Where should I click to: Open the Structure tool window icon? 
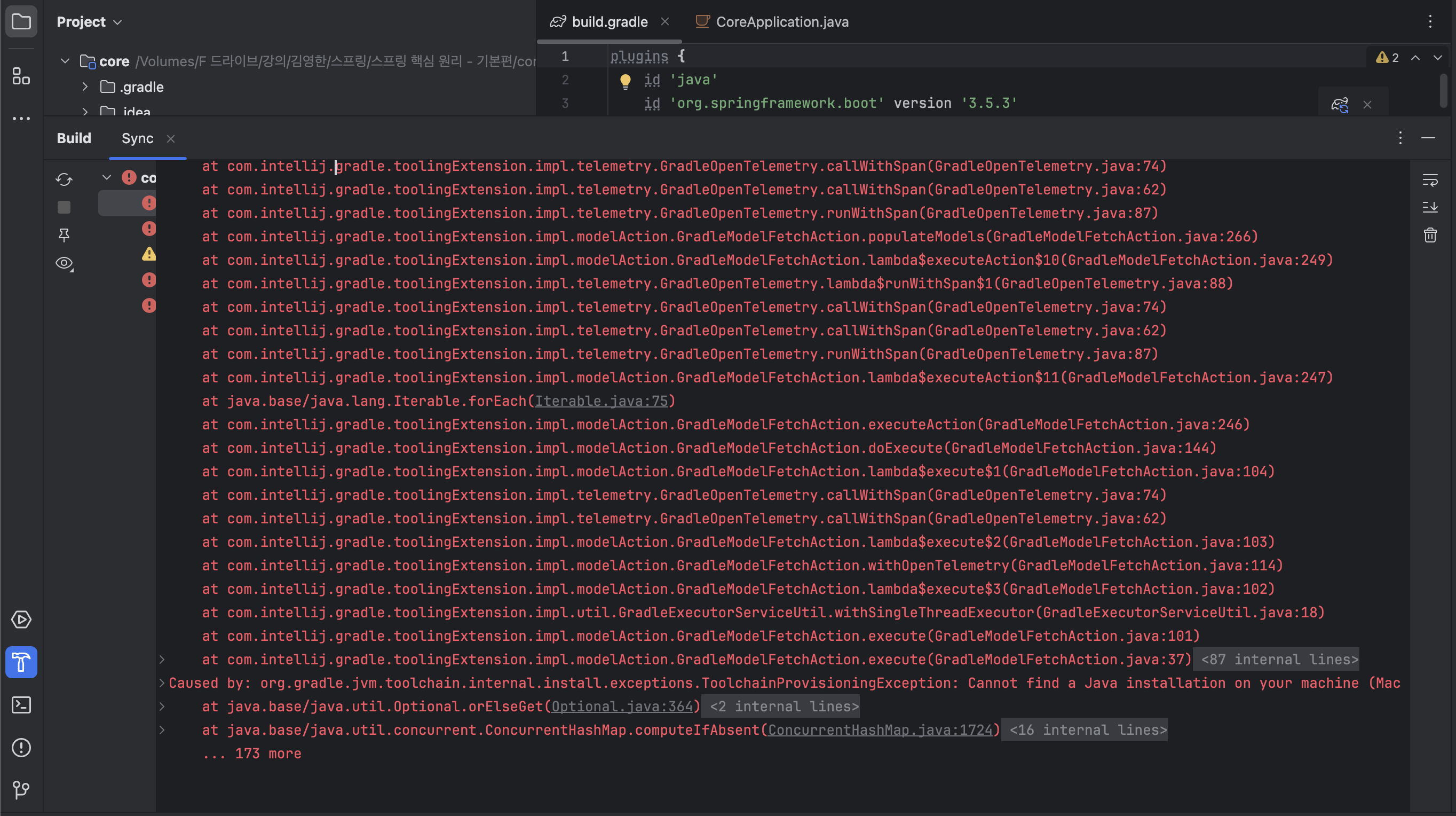(21, 76)
